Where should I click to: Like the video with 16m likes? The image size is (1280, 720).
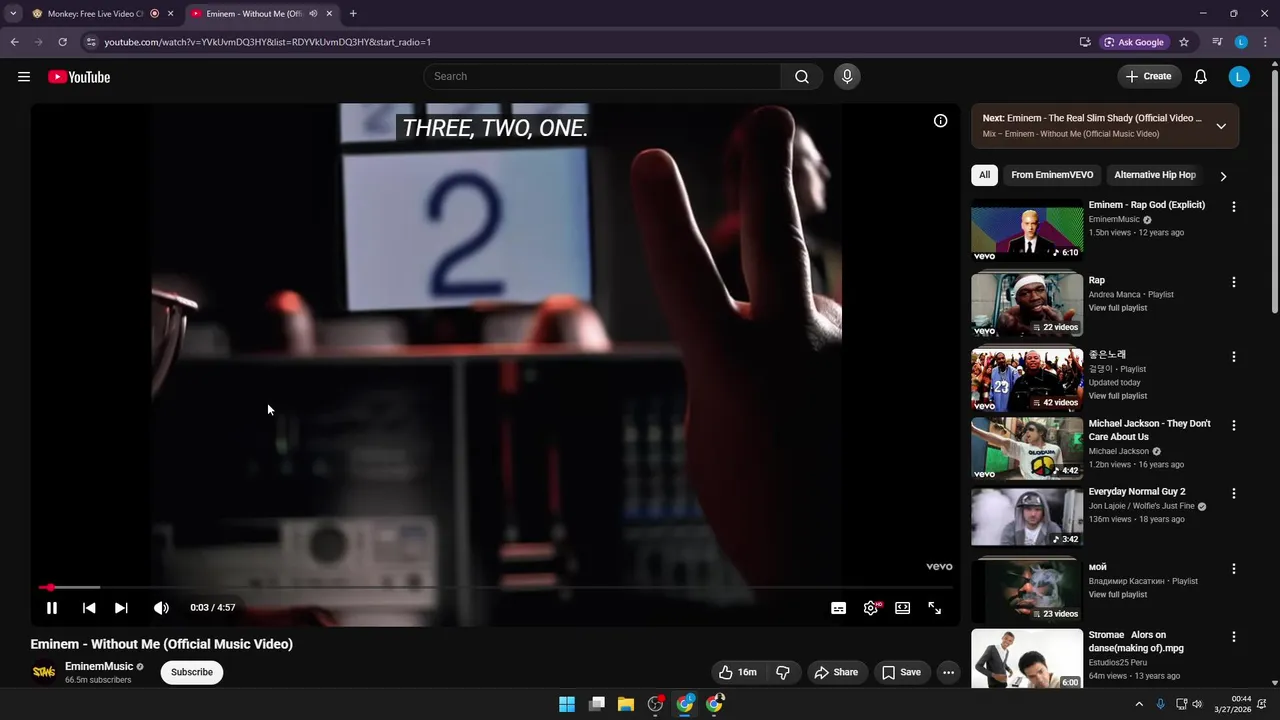[x=738, y=672]
